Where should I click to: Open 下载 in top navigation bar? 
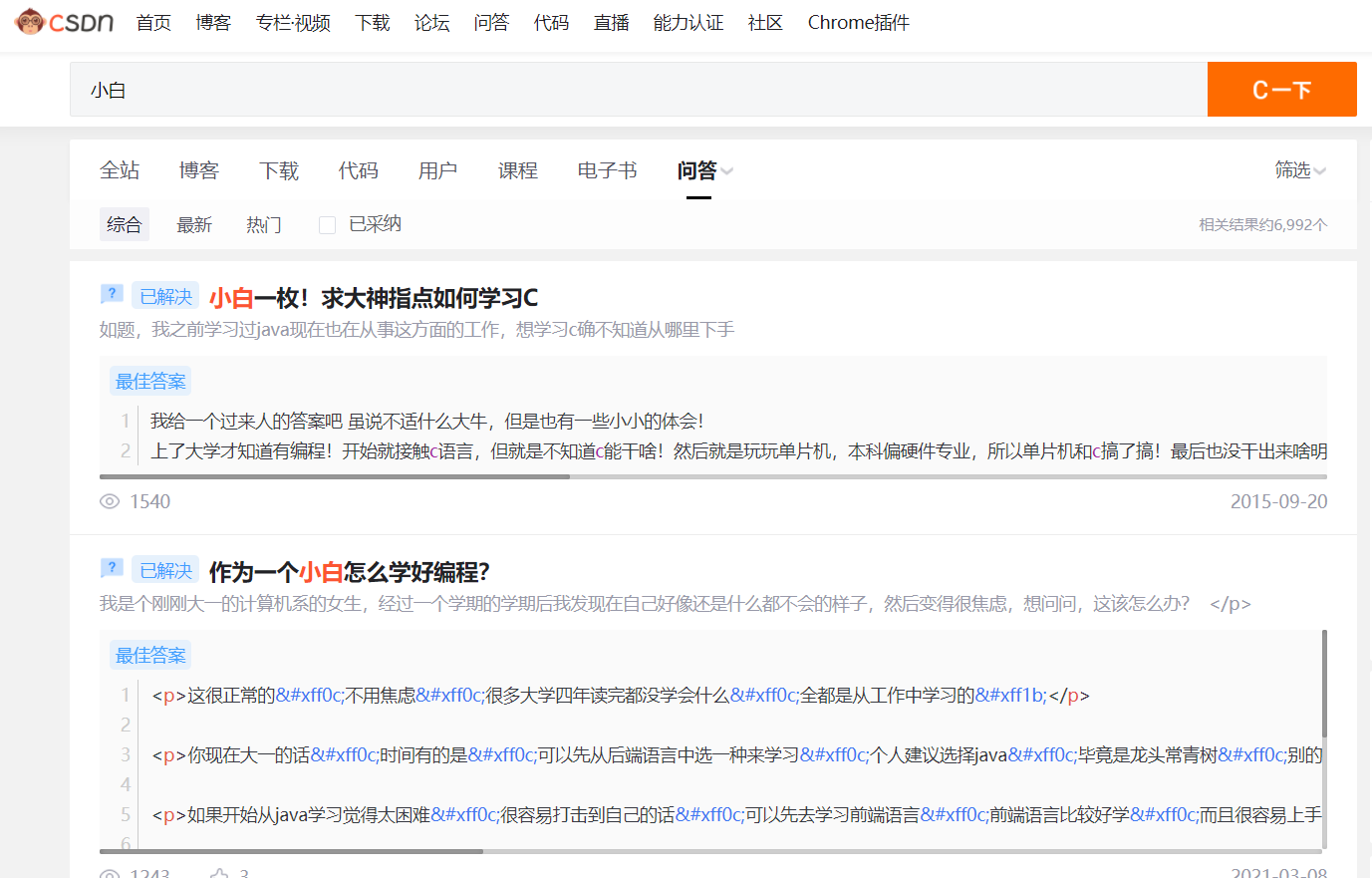click(373, 22)
